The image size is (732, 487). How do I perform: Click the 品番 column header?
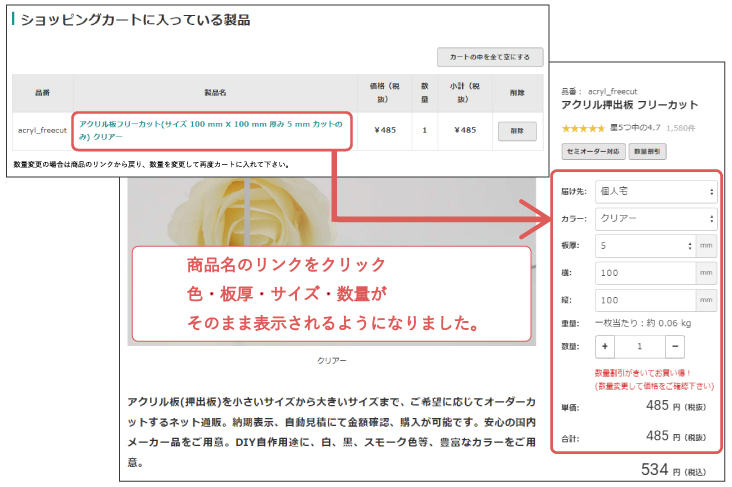tap(42, 92)
